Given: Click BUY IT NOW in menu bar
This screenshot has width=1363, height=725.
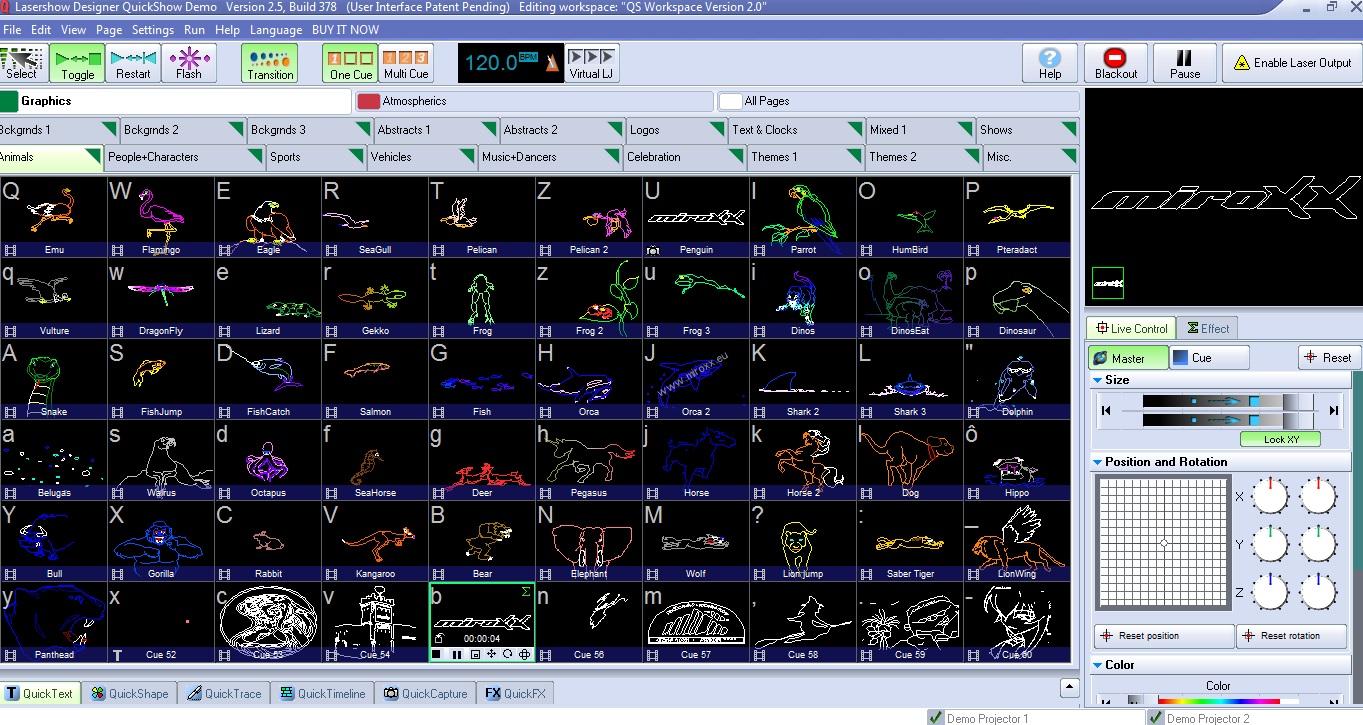Looking at the screenshot, I should (345, 30).
